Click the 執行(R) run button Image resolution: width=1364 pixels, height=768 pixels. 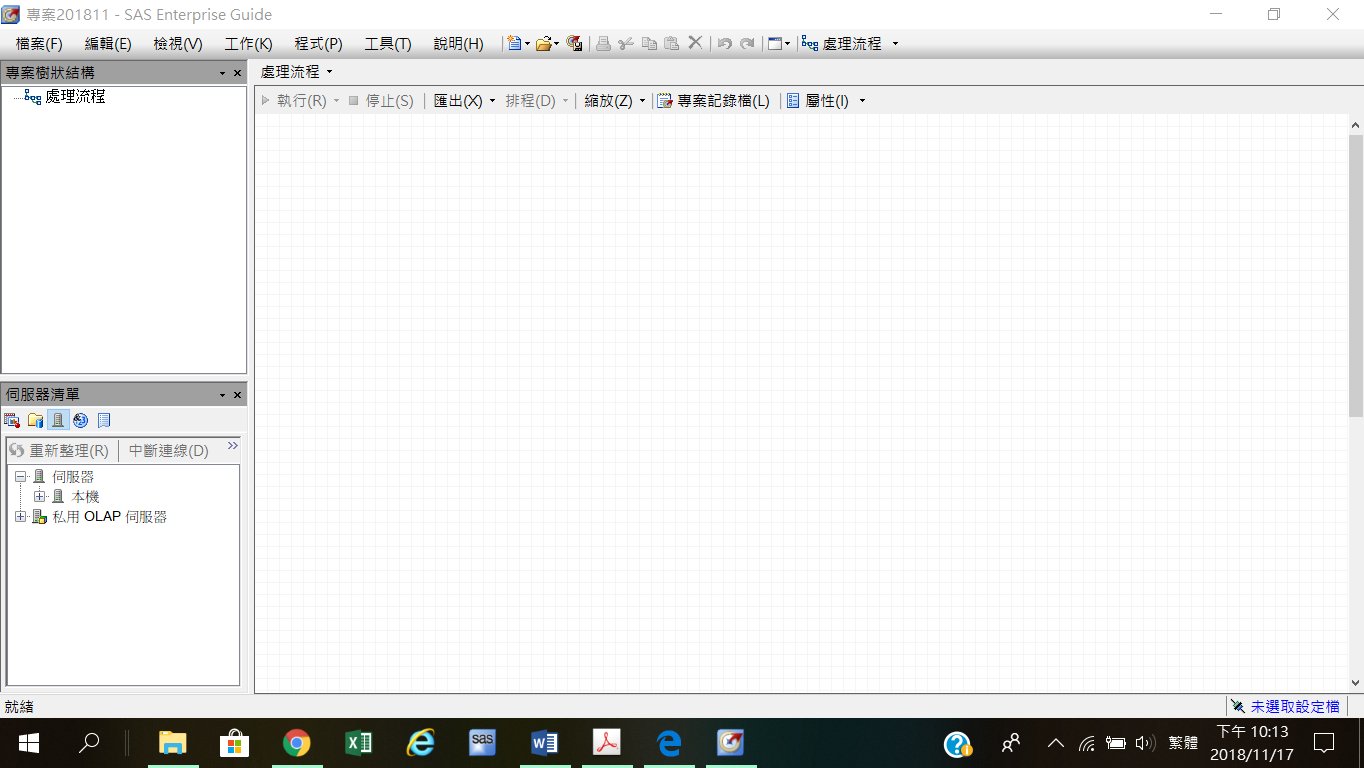click(294, 101)
